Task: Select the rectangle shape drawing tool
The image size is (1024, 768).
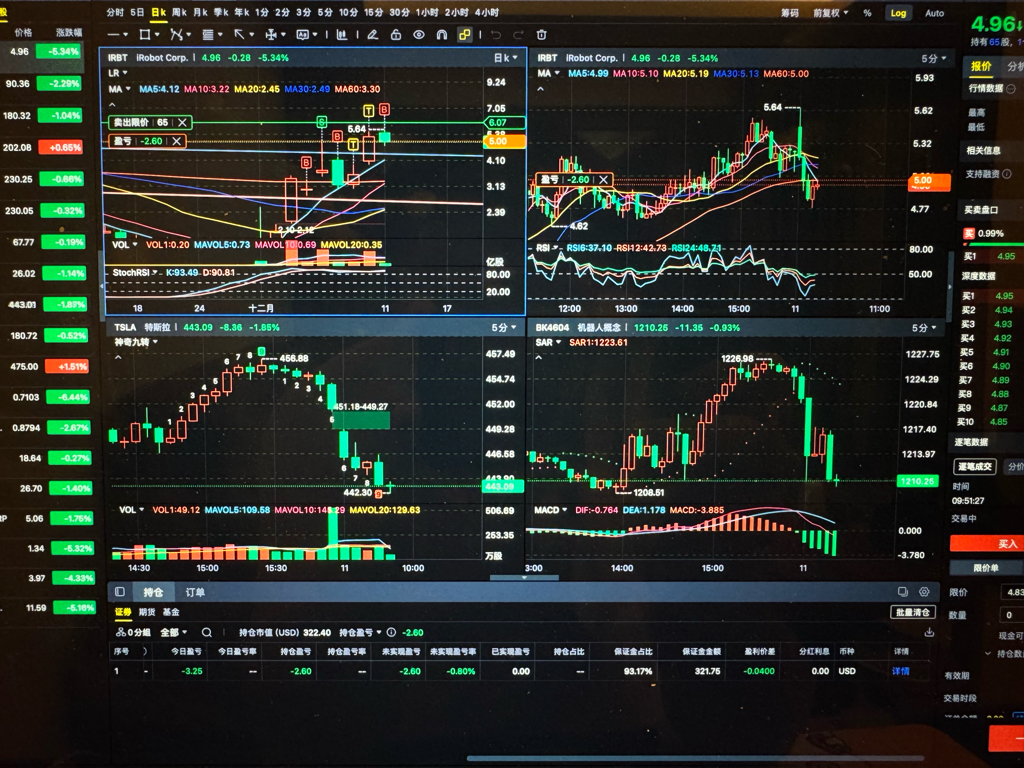Action: [145, 35]
